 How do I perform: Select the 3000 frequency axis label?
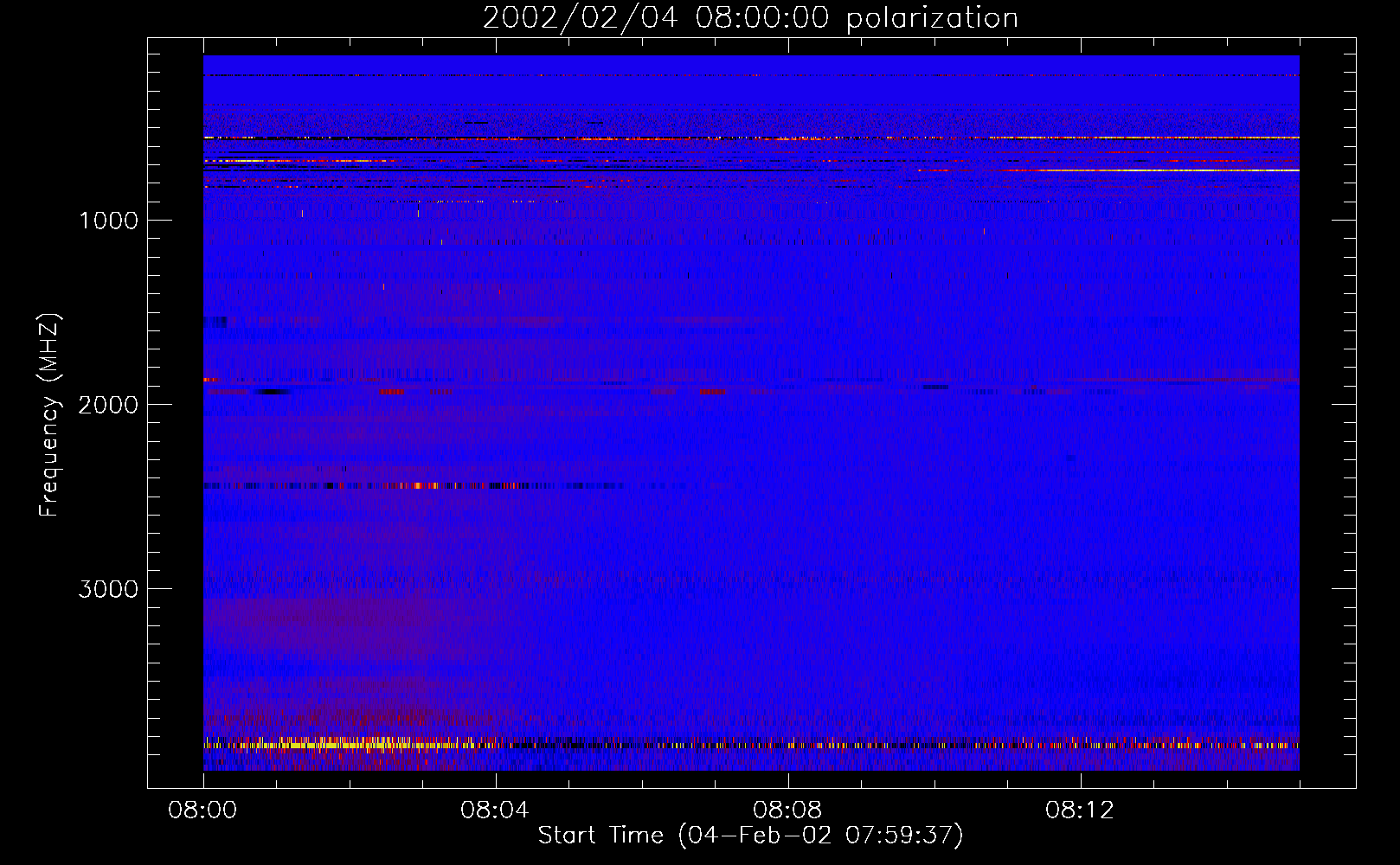click(108, 589)
